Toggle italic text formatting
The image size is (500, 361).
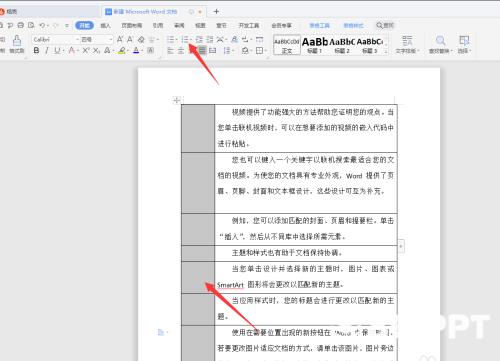tap(47, 51)
